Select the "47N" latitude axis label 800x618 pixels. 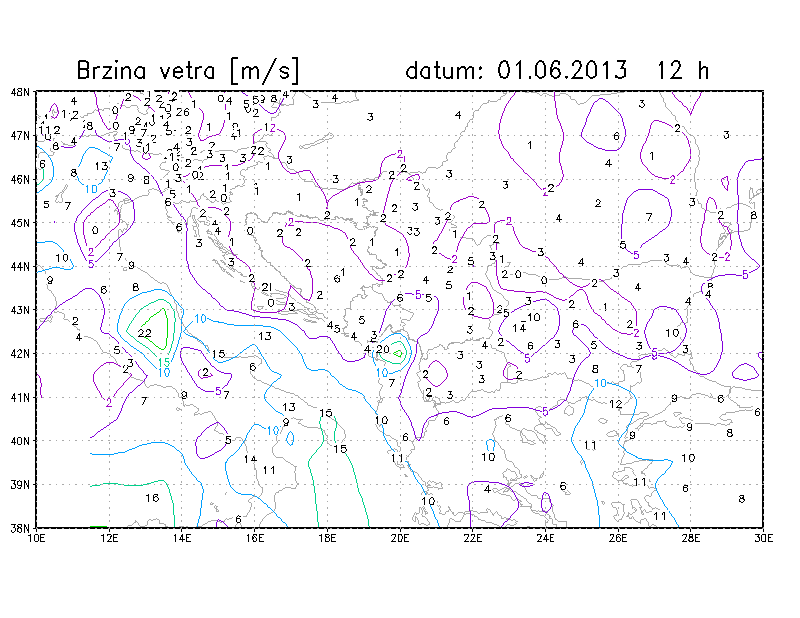tap(19, 136)
